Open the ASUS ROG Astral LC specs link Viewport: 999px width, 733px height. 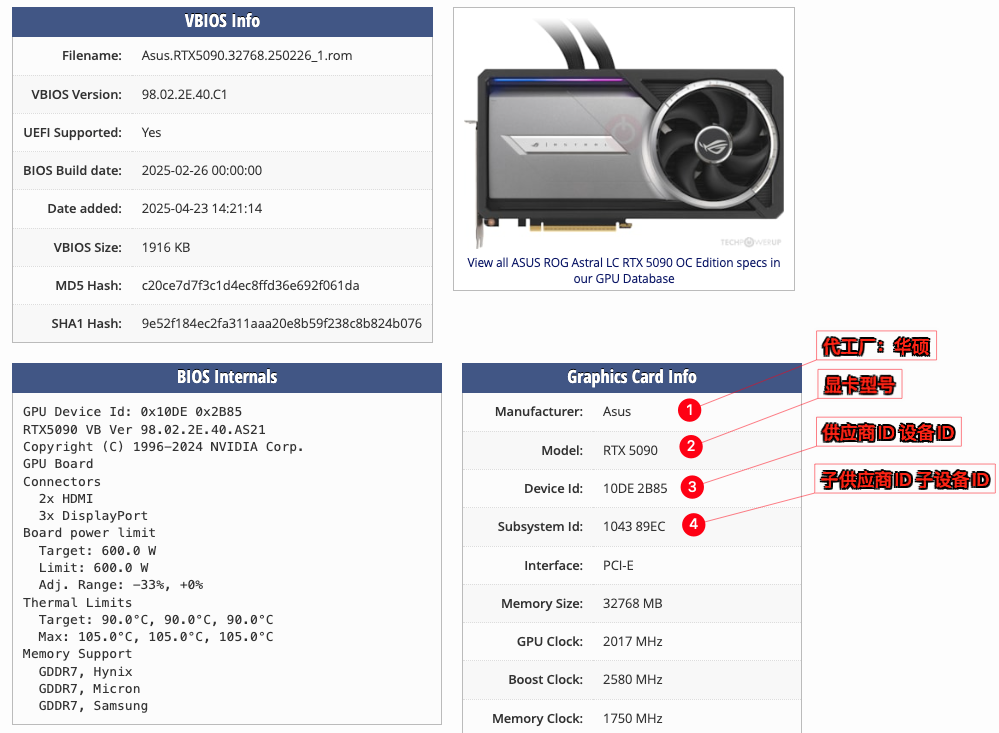coord(624,270)
